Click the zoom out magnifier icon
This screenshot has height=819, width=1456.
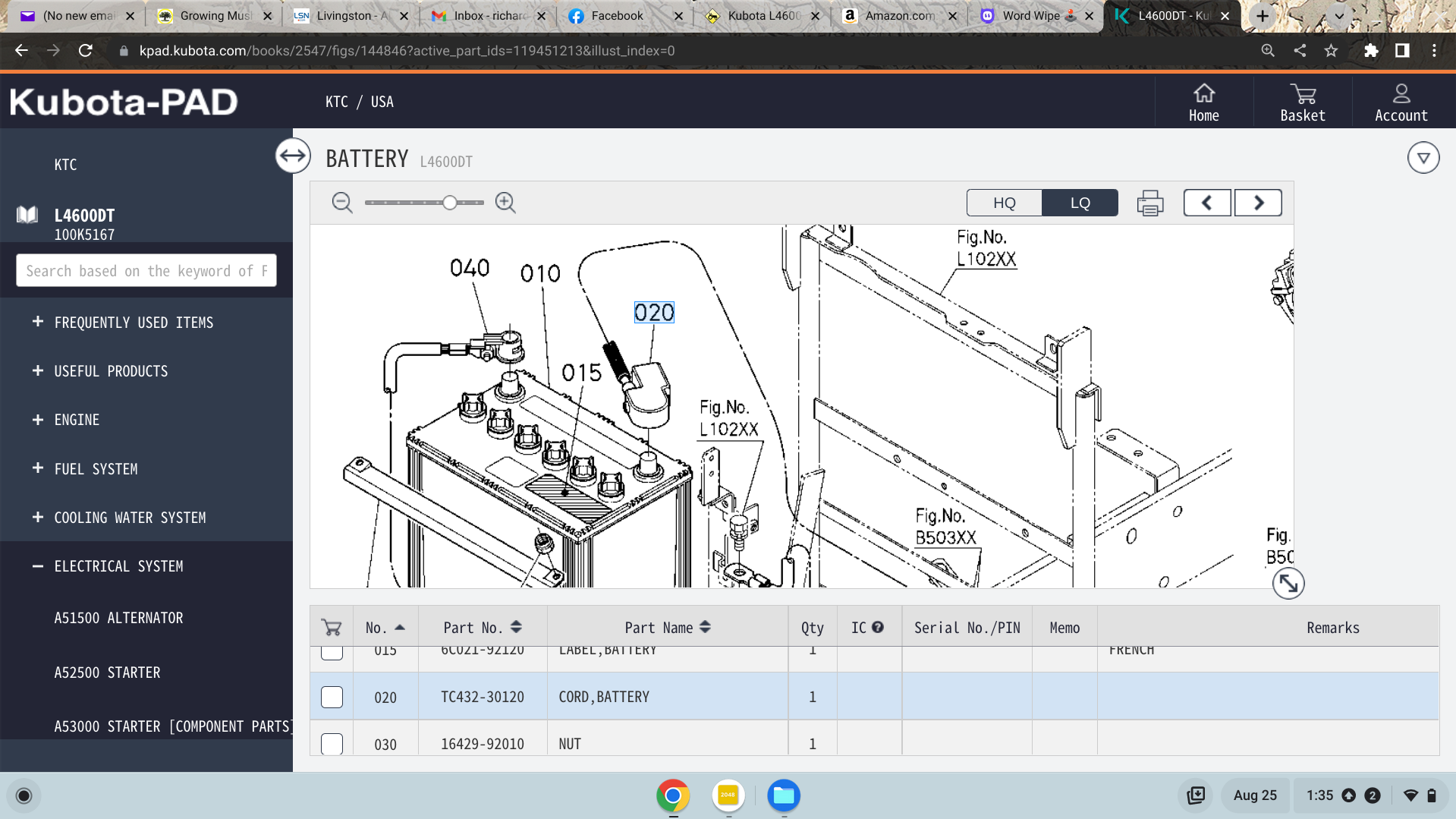342,203
